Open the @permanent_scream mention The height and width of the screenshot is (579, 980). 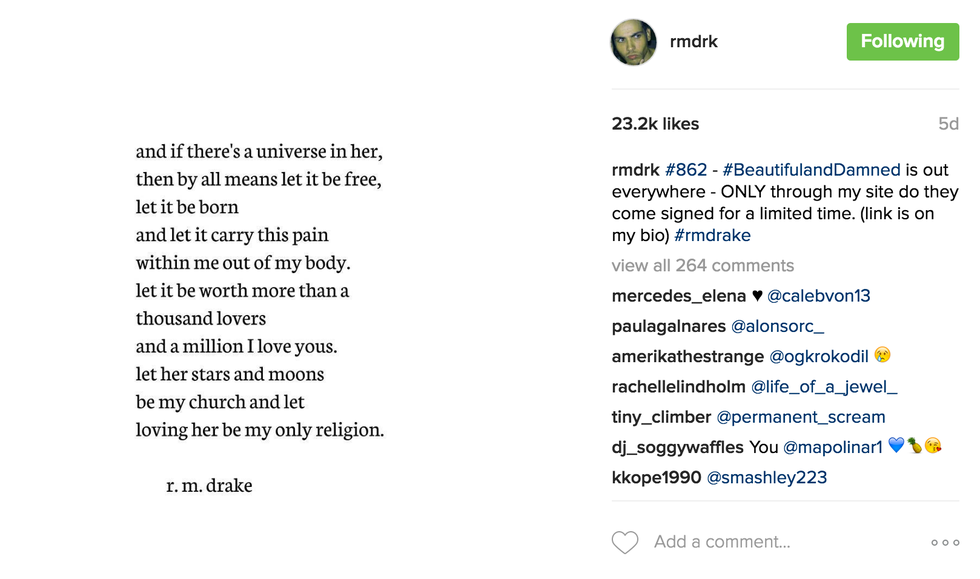801,417
